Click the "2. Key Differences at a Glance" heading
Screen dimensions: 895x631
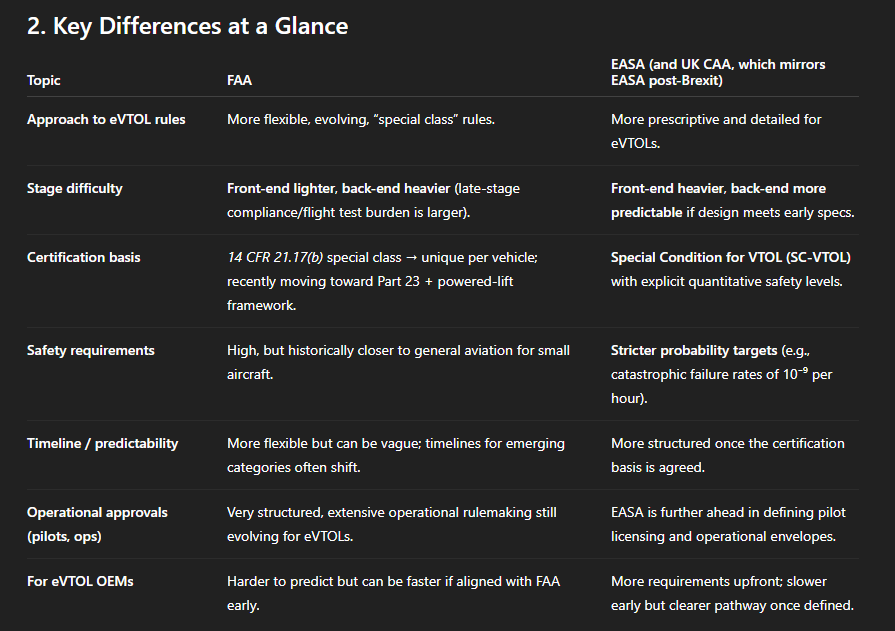click(187, 27)
